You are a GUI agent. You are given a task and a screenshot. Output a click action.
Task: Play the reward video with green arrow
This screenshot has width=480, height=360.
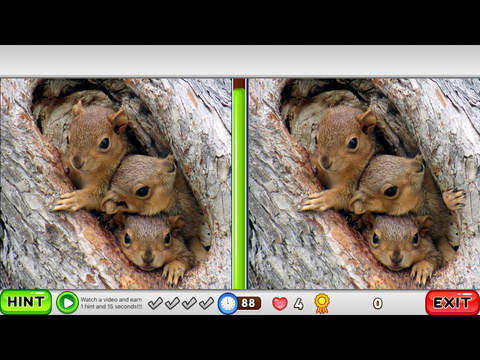(x=67, y=303)
